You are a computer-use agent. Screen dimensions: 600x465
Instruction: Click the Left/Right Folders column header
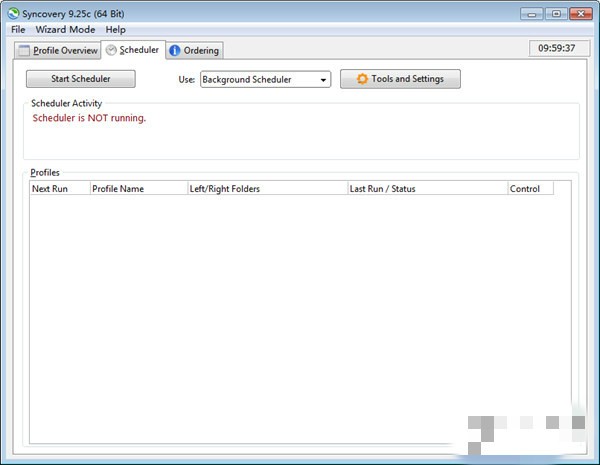coord(267,189)
